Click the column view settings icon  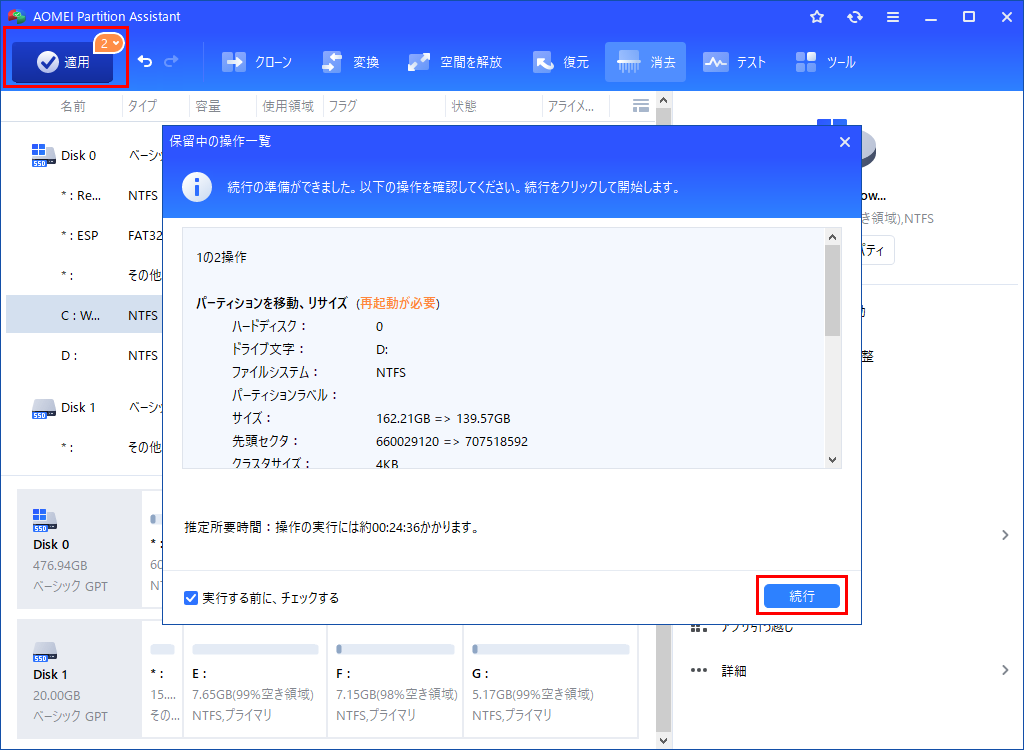pyautogui.click(x=641, y=106)
